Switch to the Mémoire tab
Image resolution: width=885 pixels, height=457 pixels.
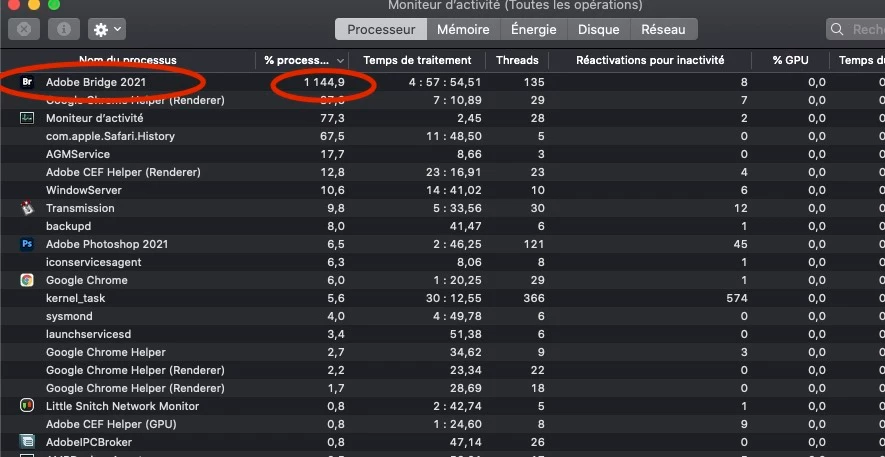pyautogui.click(x=463, y=29)
